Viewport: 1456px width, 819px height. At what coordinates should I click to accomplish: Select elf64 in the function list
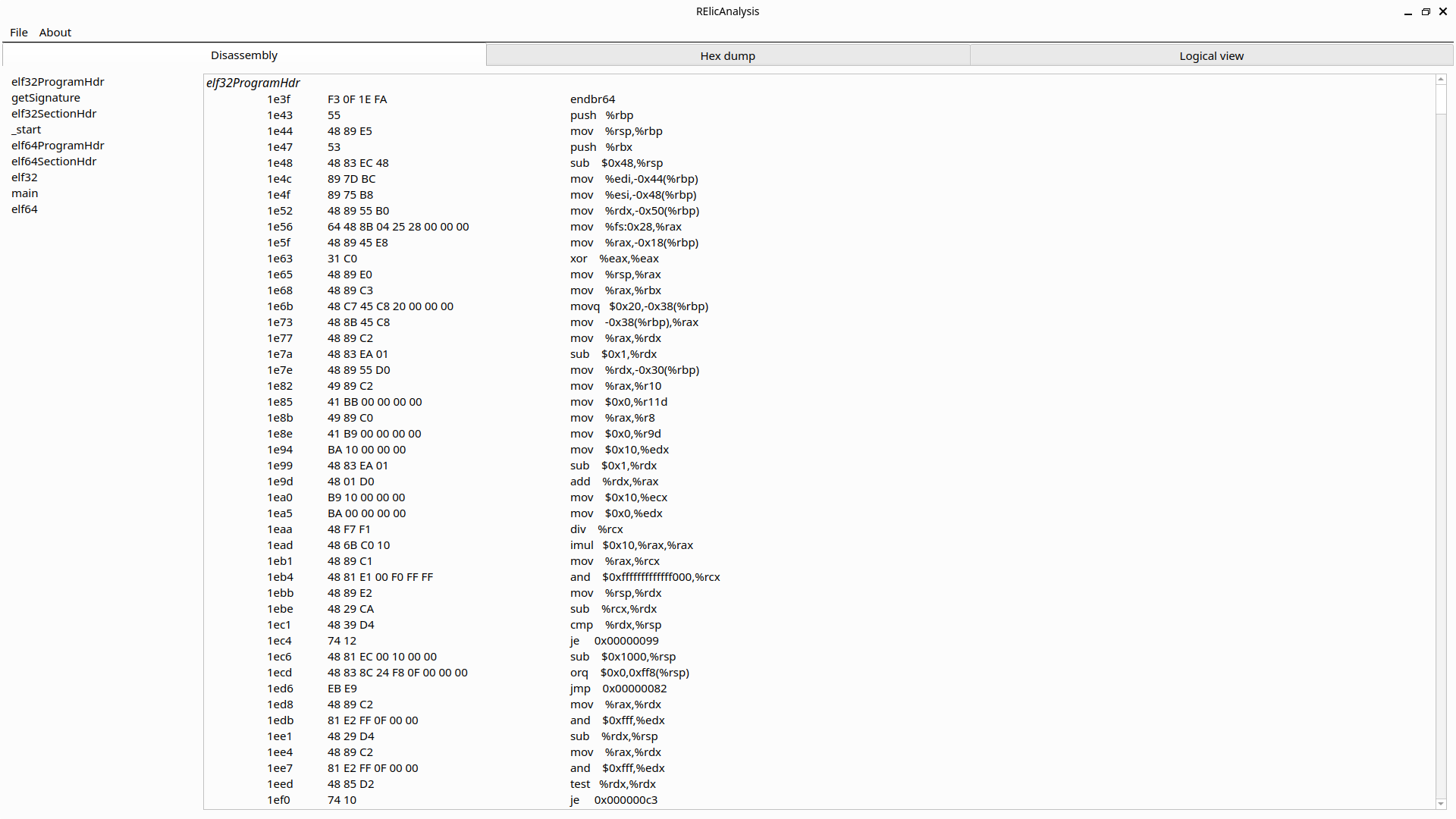24,209
